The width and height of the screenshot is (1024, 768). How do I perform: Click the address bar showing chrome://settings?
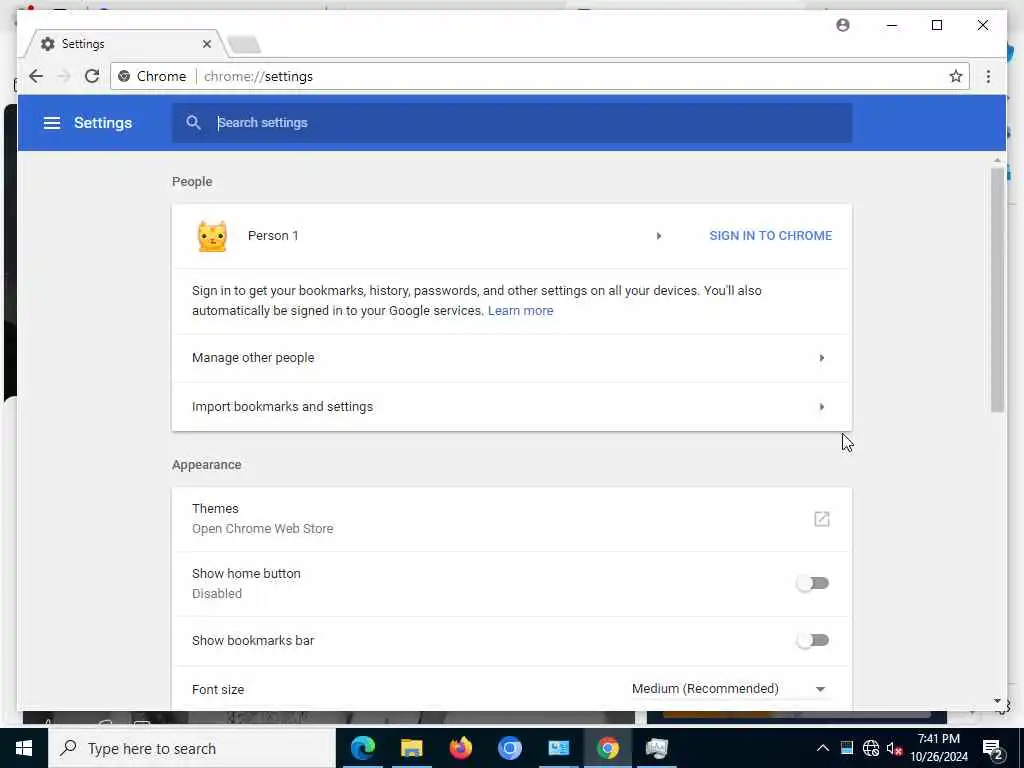539,76
